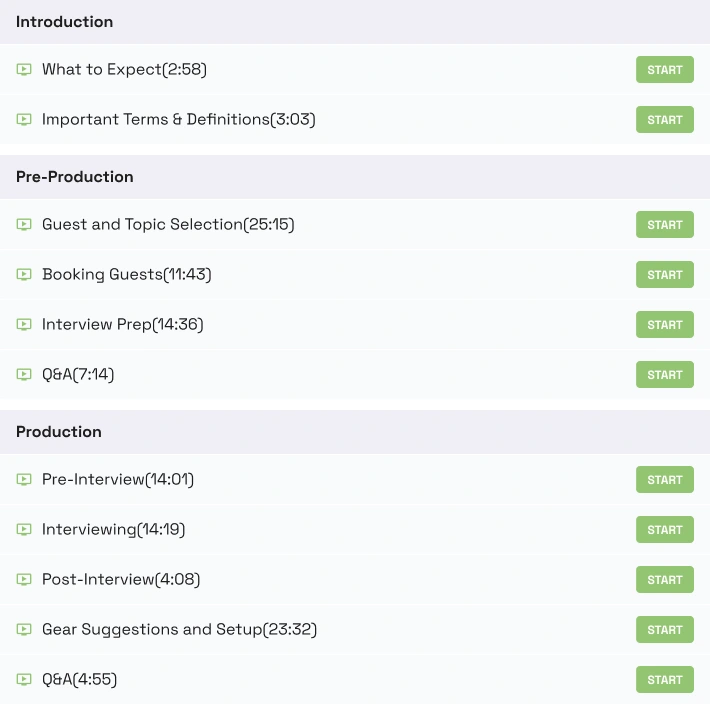Click video icon next to Gear Suggestions and Setup
710x705 pixels.
[x=24, y=630]
